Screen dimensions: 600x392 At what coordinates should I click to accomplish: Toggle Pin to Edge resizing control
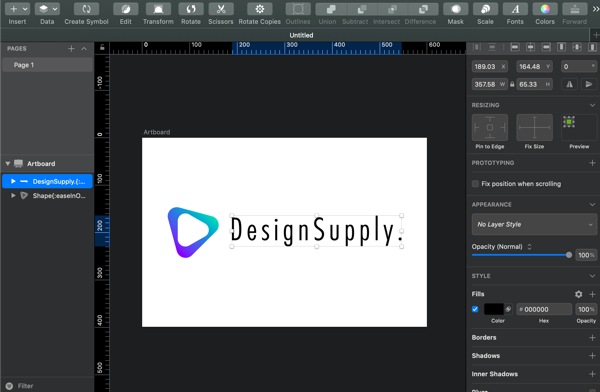pos(490,127)
